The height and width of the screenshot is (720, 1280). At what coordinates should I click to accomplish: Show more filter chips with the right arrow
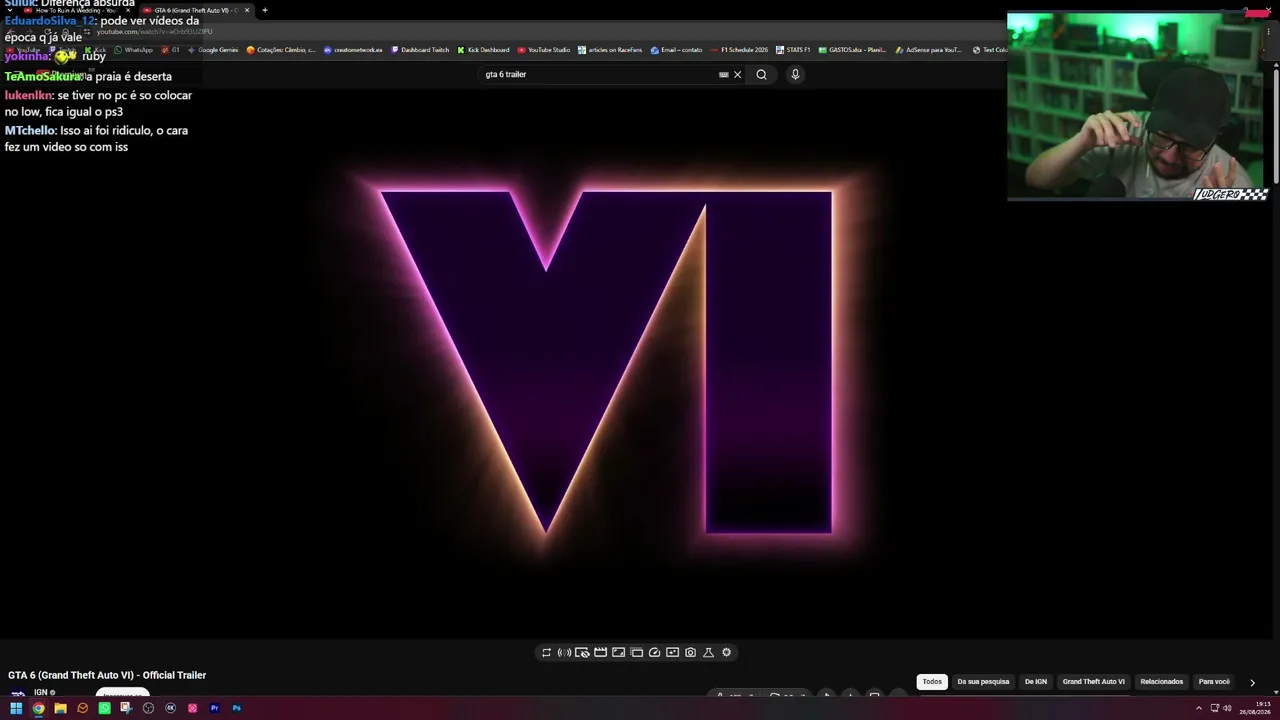click(x=1252, y=683)
